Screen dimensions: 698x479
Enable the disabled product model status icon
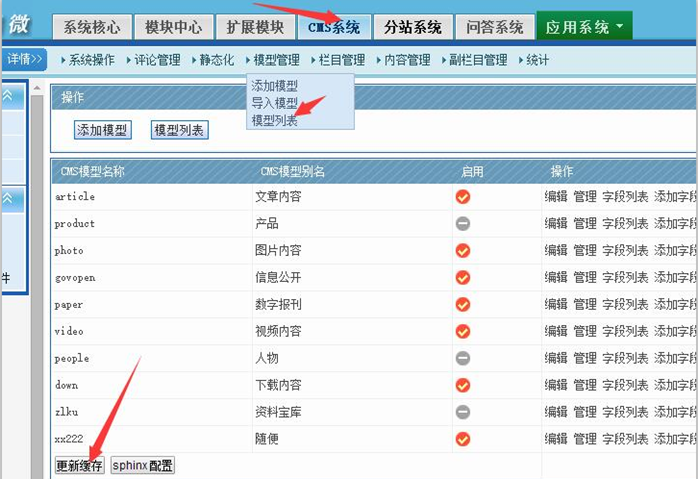click(x=463, y=224)
